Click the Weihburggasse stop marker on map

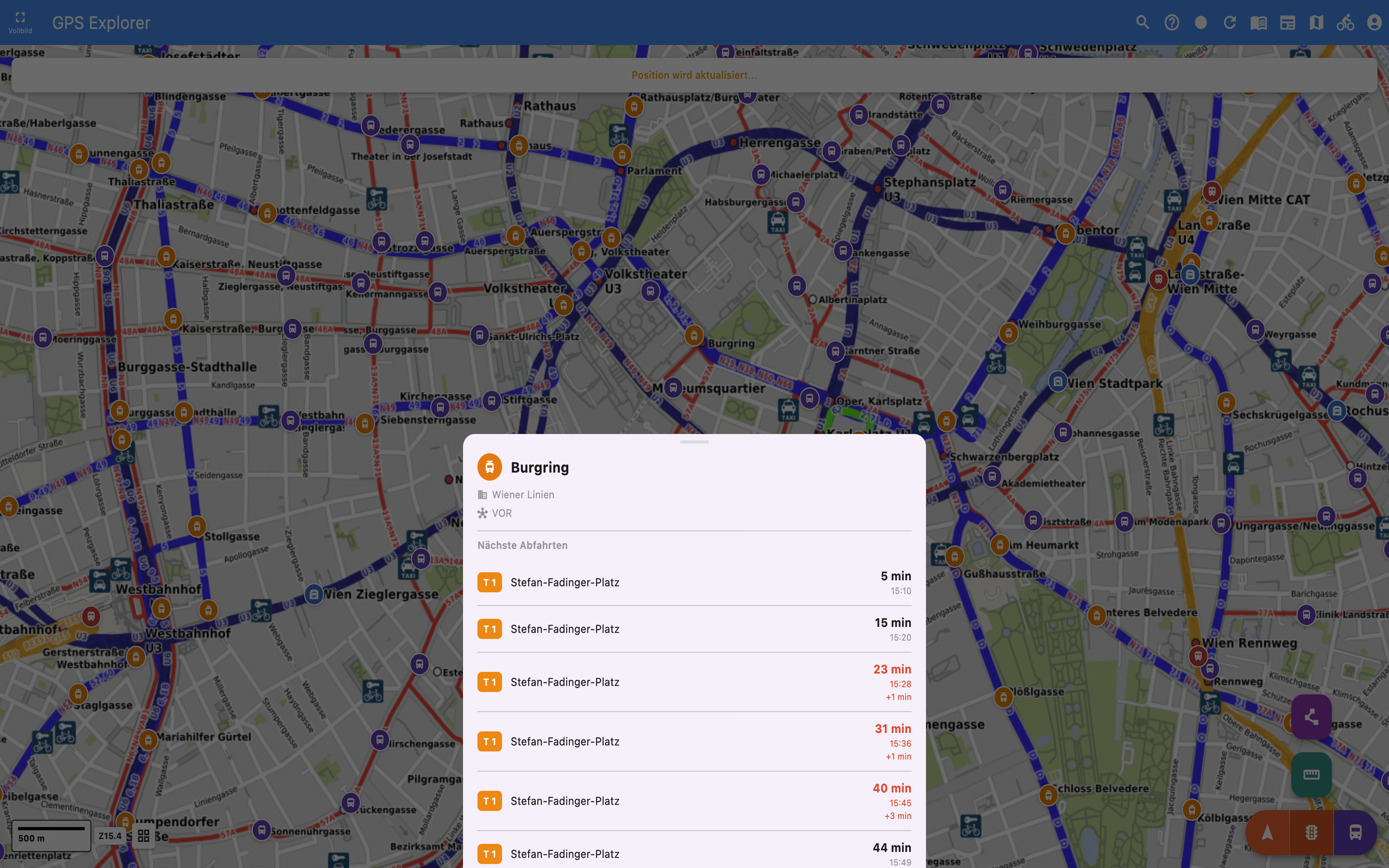click(x=1008, y=333)
